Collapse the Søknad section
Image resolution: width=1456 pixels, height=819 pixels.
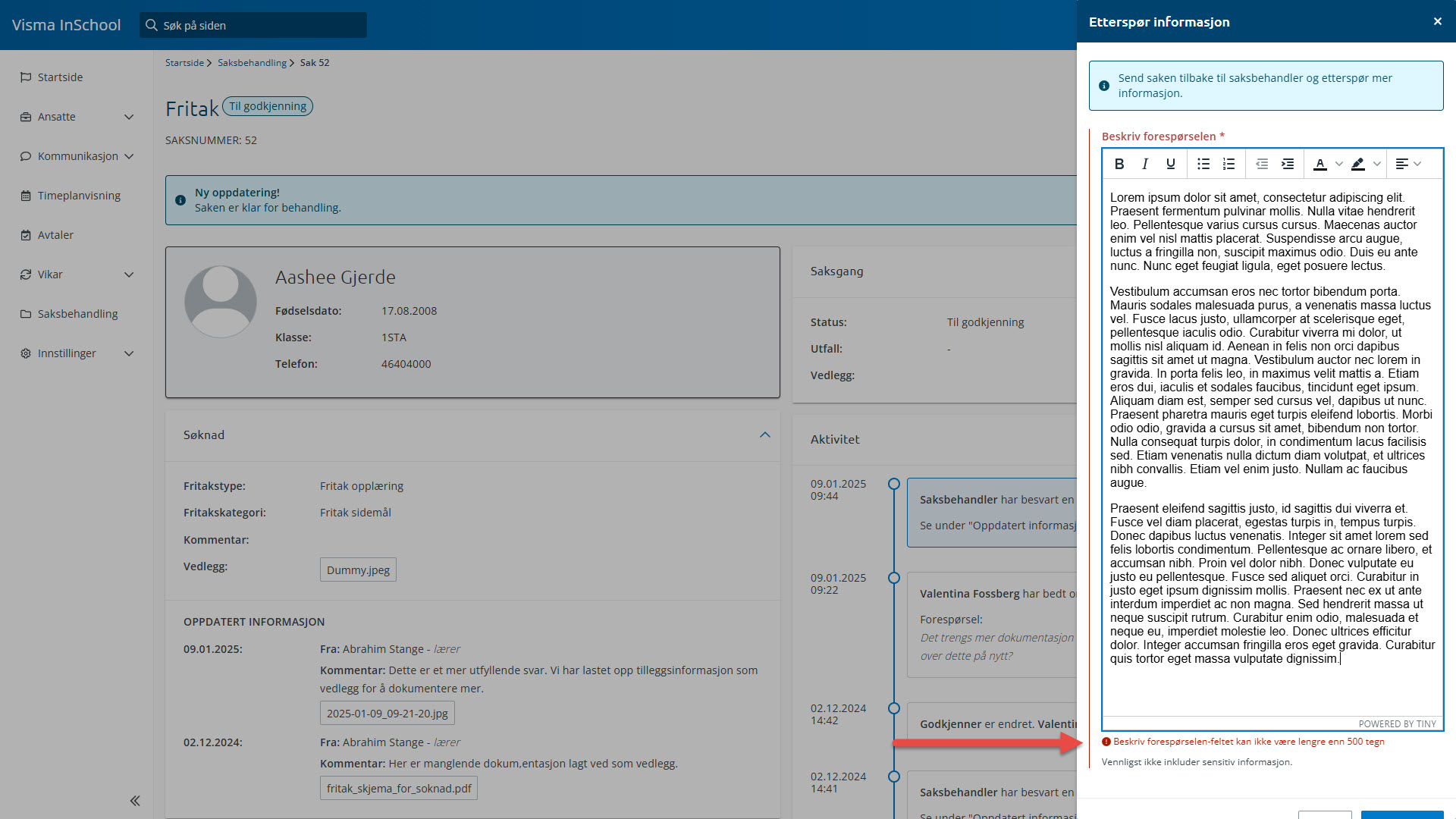pyautogui.click(x=764, y=435)
